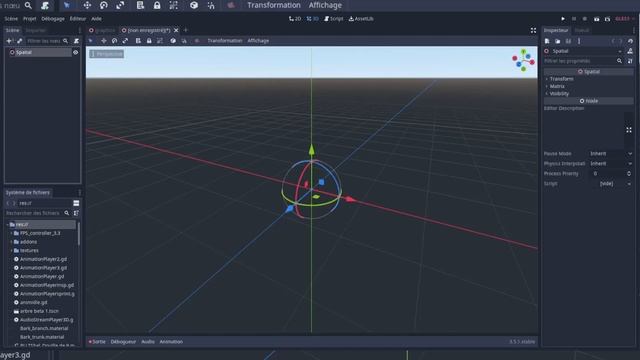Switch to the Script workspace
Viewport: 640px width, 360px height.
[x=334, y=19]
